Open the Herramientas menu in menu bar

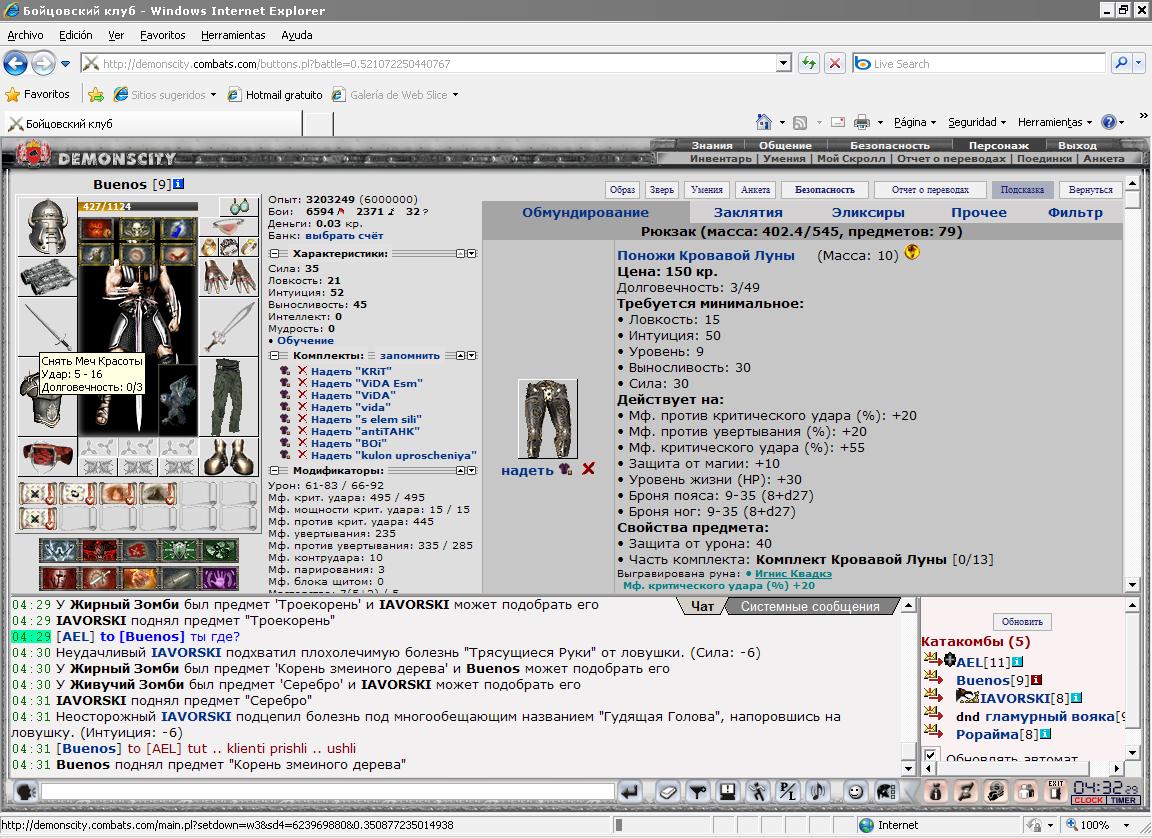pyautogui.click(x=233, y=35)
